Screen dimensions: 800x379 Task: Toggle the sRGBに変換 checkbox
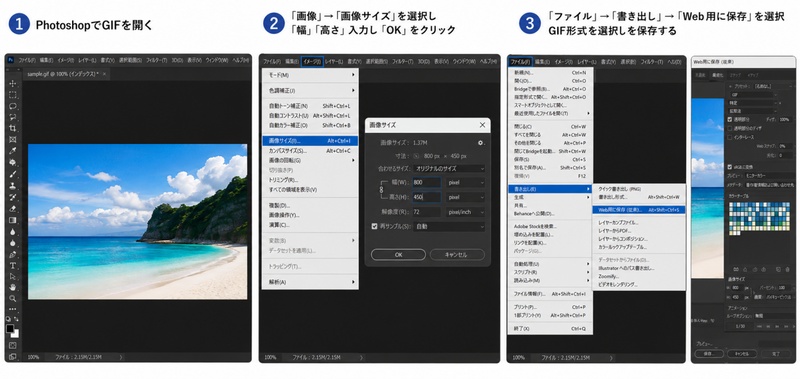click(730, 167)
